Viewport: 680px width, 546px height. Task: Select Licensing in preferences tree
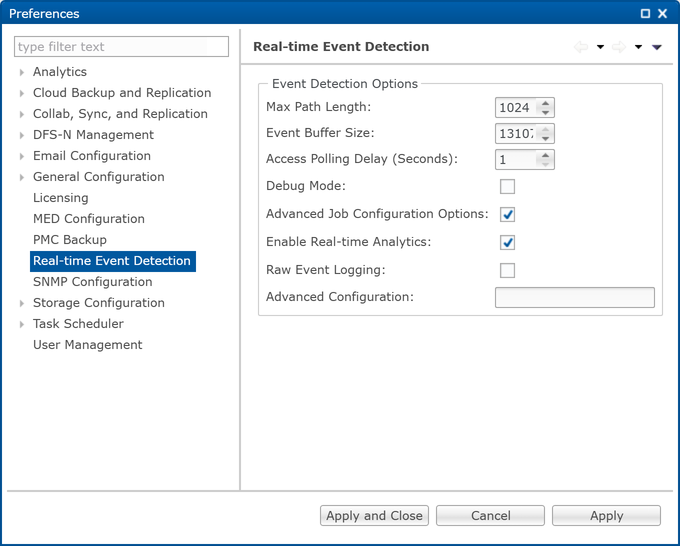click(x=61, y=198)
